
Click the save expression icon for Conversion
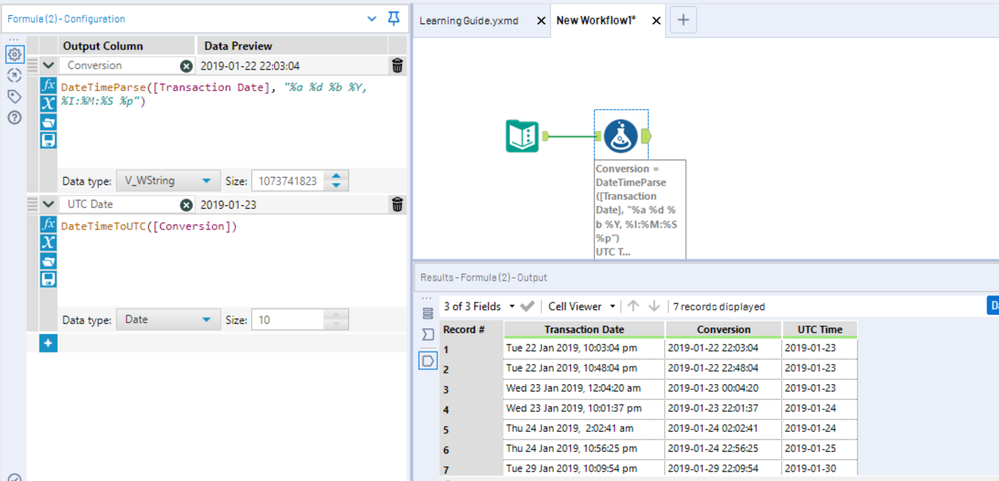coord(48,141)
